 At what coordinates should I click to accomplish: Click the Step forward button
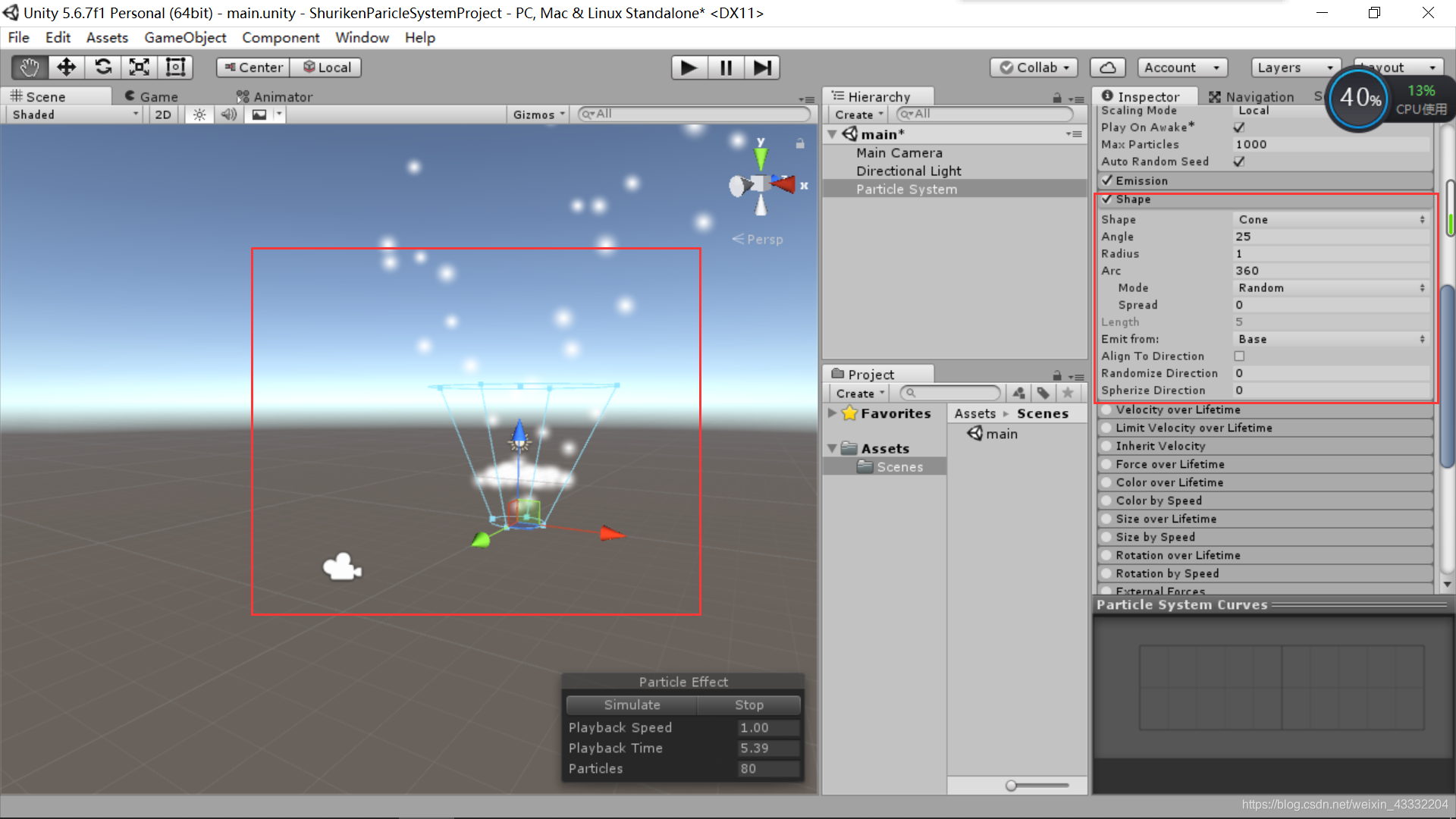pos(762,67)
